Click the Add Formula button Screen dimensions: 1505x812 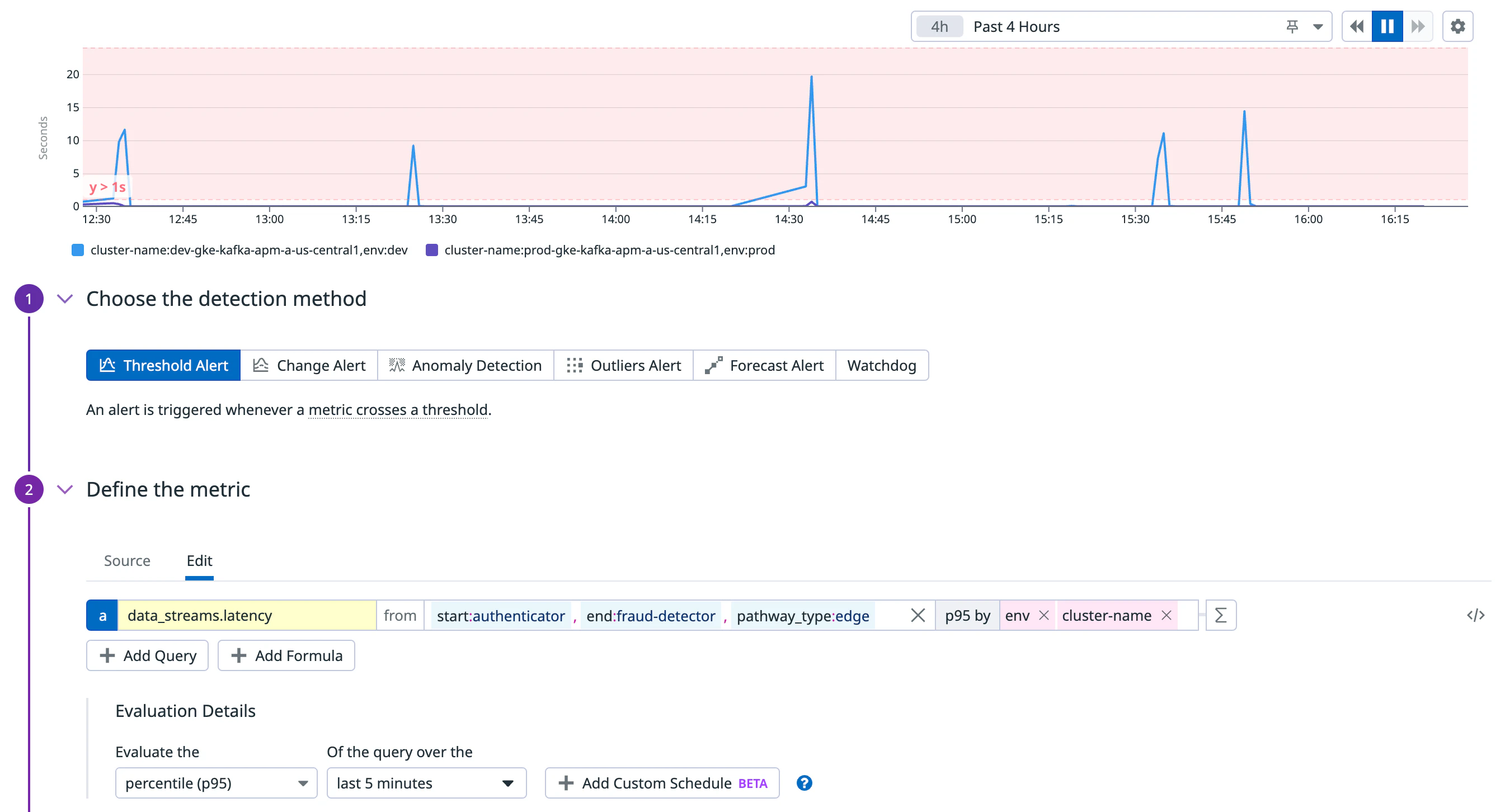point(286,655)
